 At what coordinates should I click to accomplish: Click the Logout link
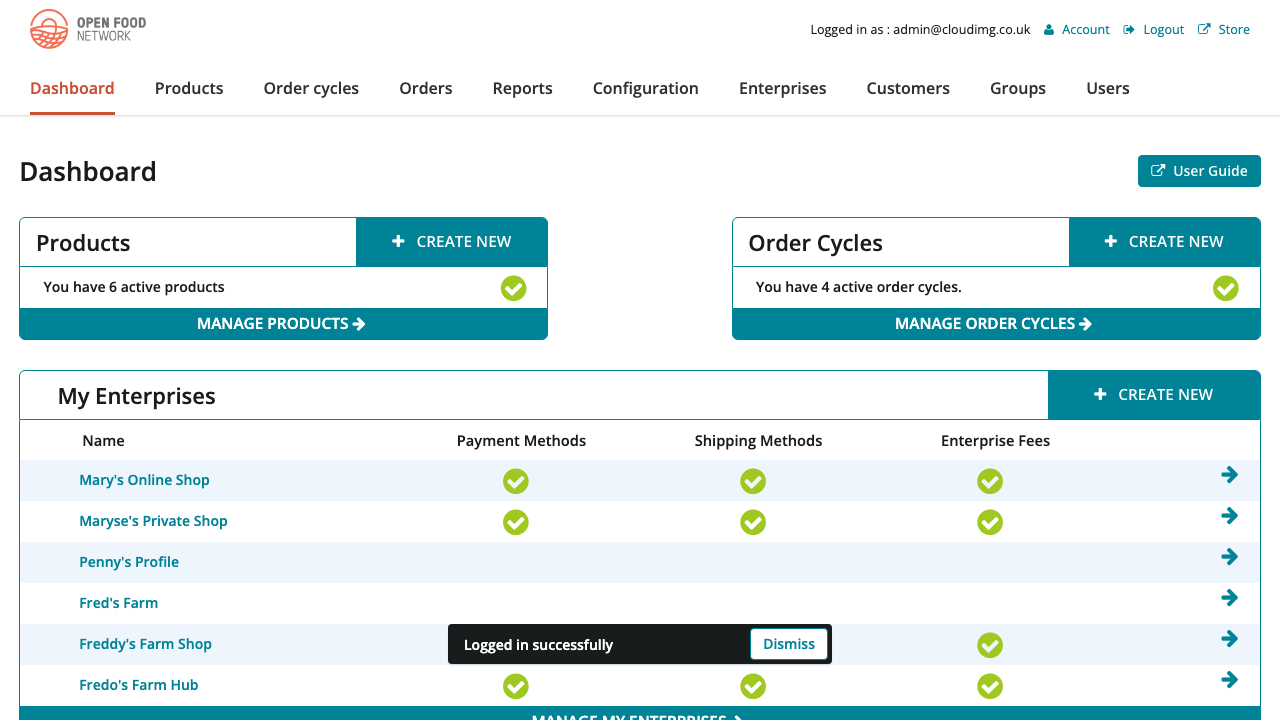[1154, 29]
